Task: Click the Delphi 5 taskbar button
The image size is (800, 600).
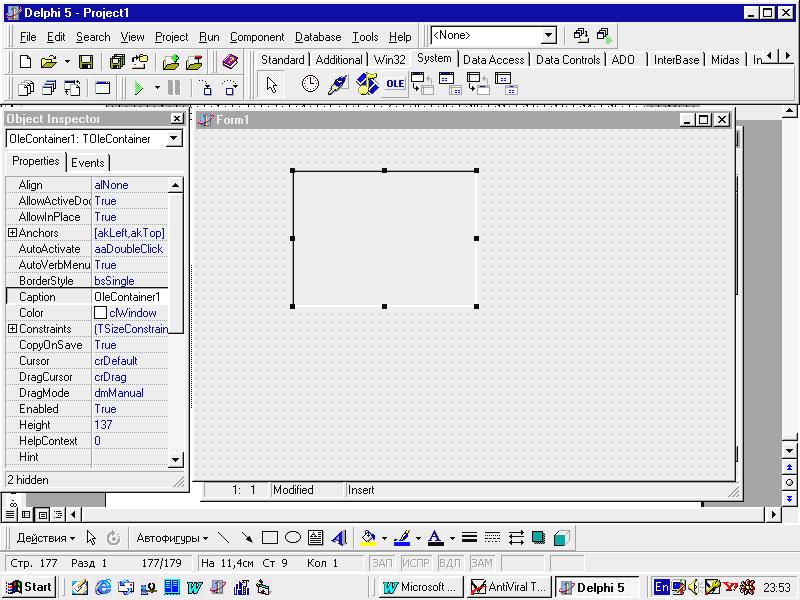Action: (596, 587)
